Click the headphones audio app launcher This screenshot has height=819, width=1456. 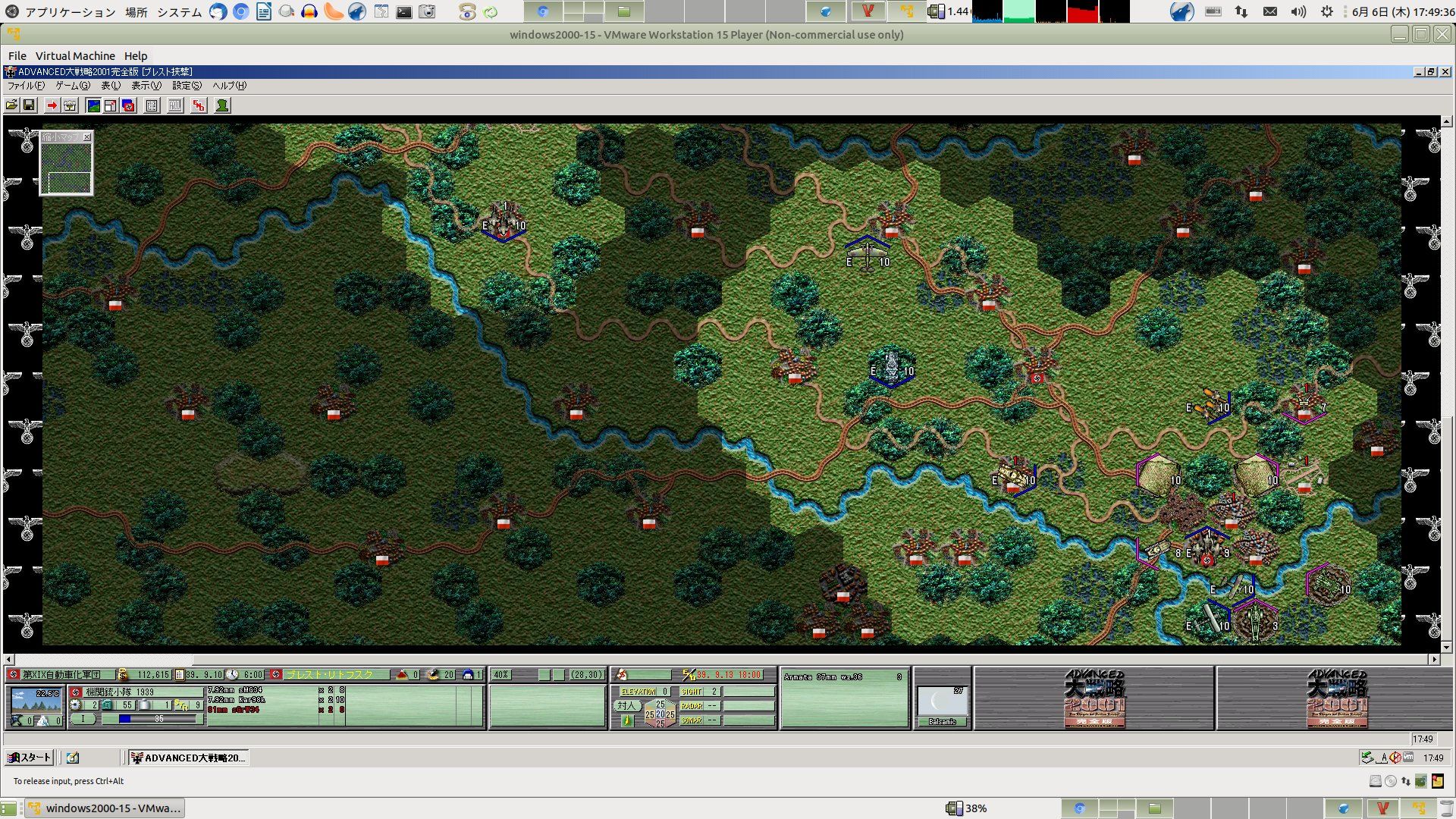click(309, 11)
